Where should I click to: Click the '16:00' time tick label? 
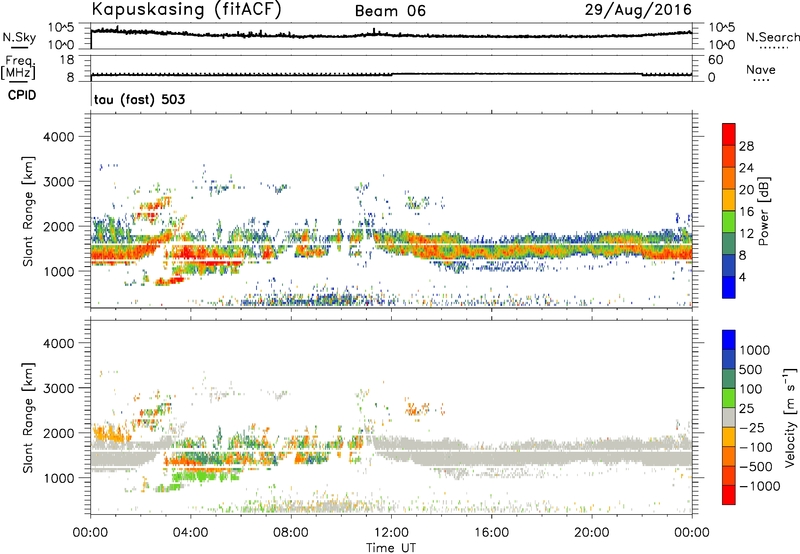(491, 533)
